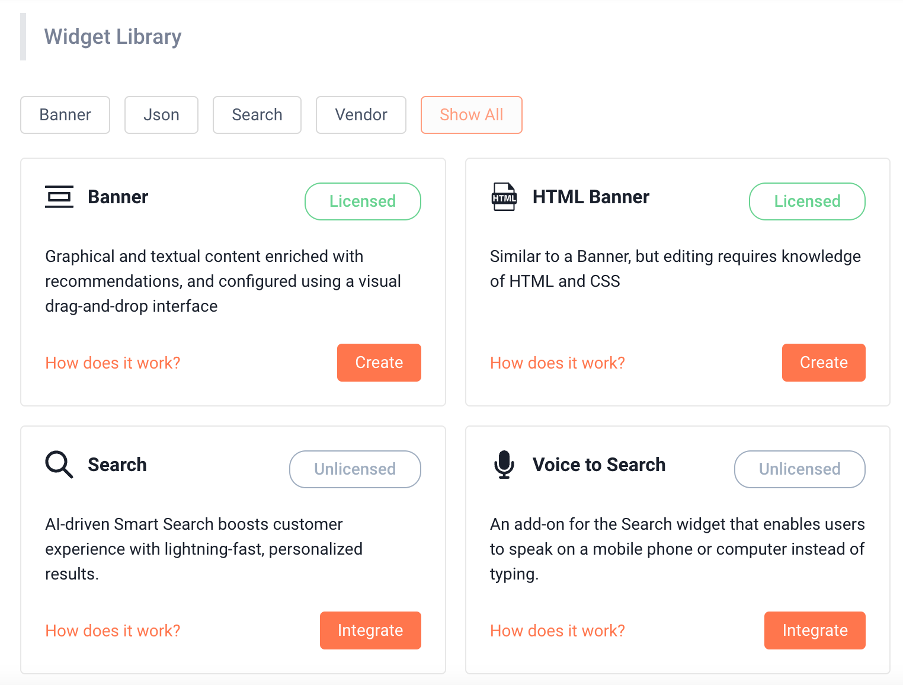Click the magnifier icon on the Search card

tap(59, 464)
